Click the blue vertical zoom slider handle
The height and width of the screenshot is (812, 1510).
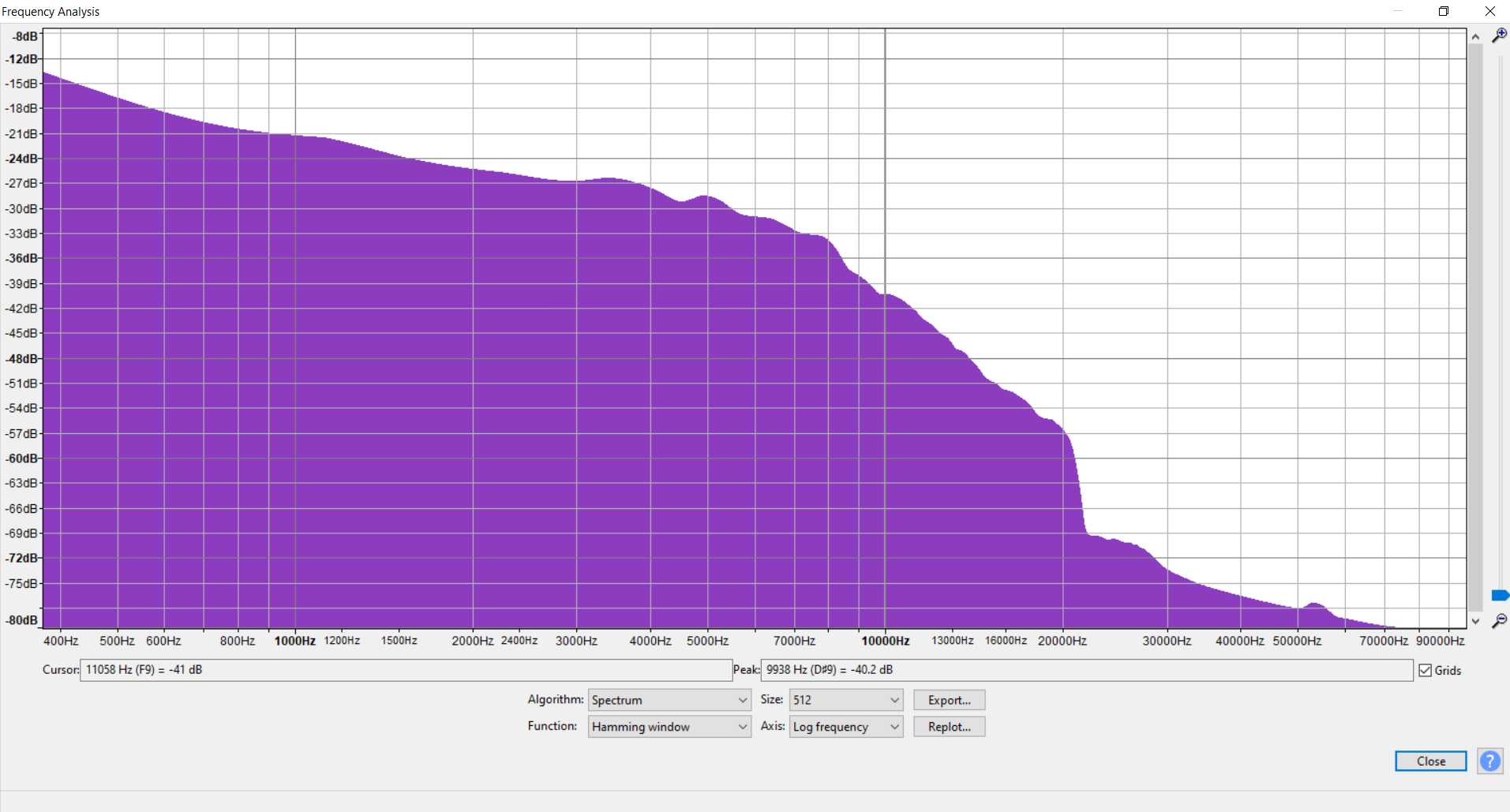[x=1500, y=595]
